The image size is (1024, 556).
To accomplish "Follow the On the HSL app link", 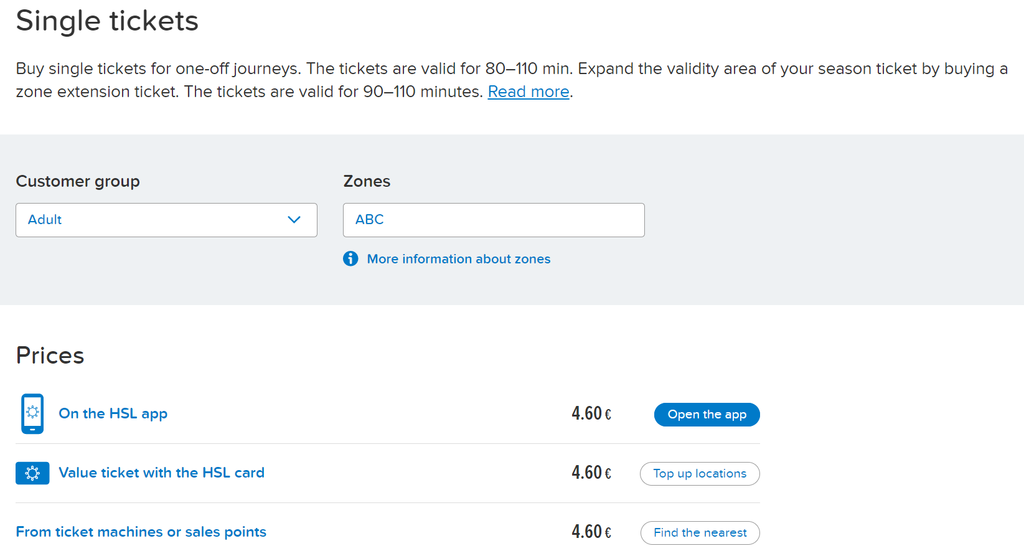I will pyautogui.click(x=113, y=414).
